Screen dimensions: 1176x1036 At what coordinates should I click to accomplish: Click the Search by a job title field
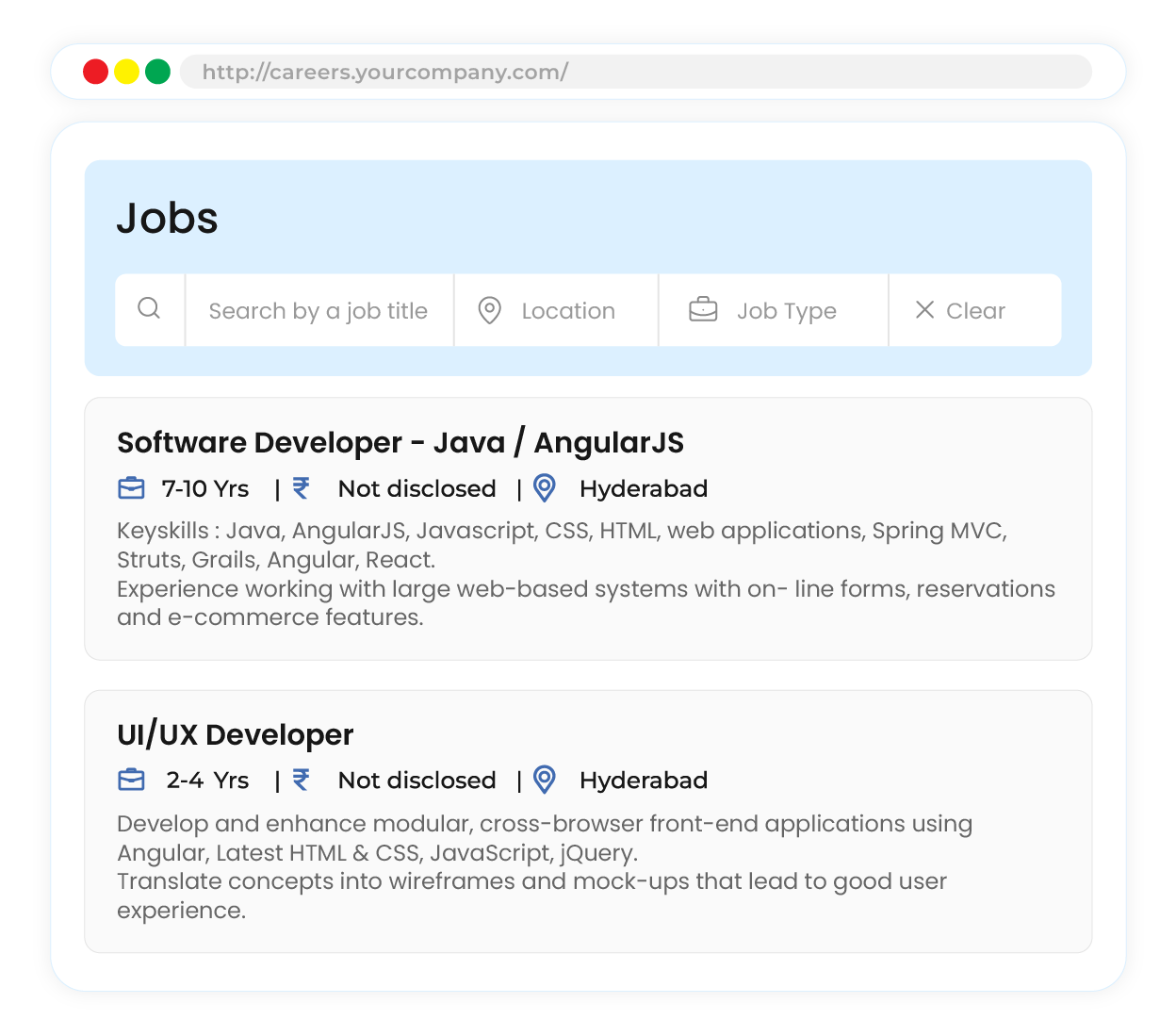click(319, 310)
